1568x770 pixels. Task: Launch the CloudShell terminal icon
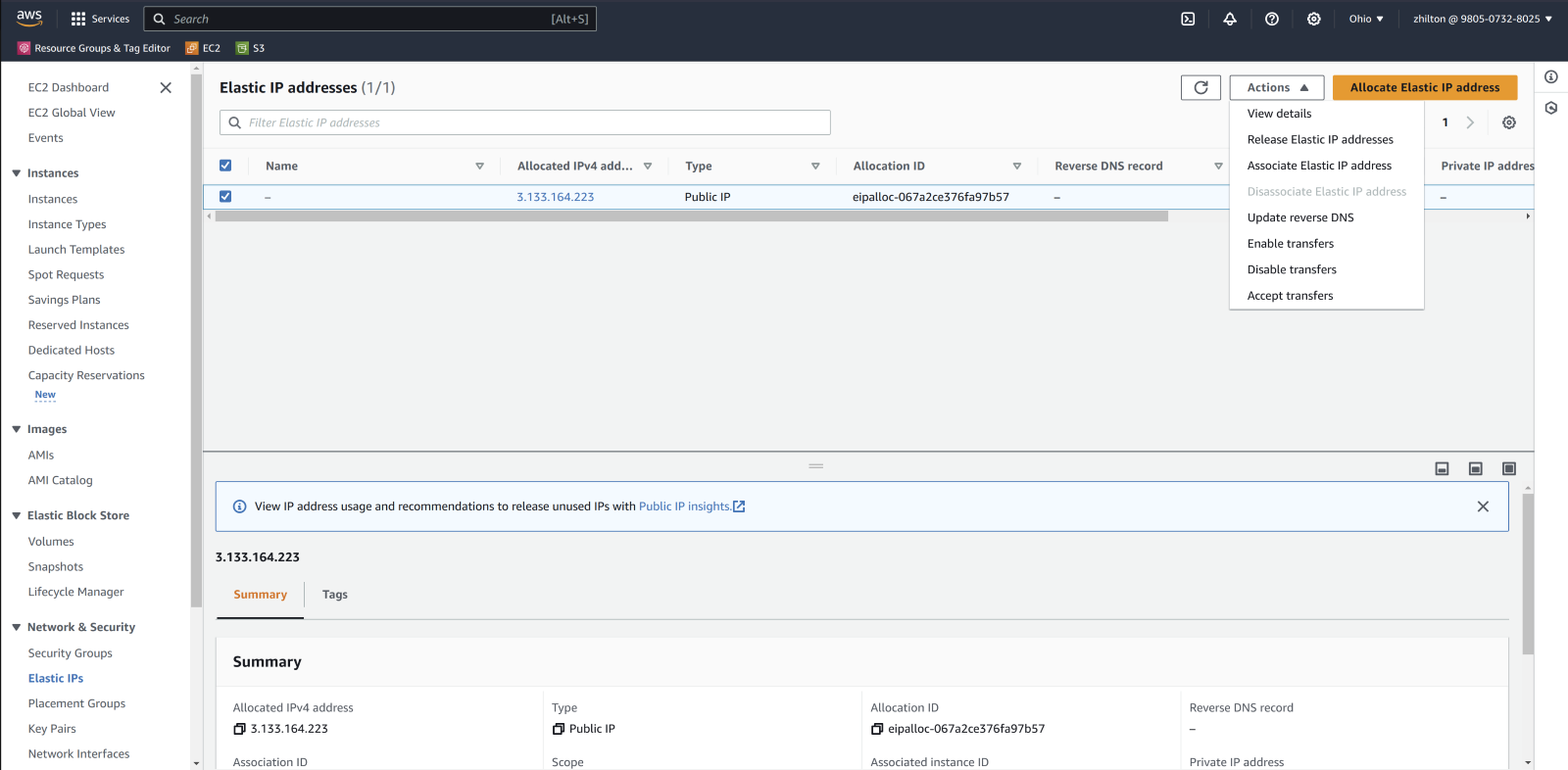pyautogui.click(x=1188, y=19)
